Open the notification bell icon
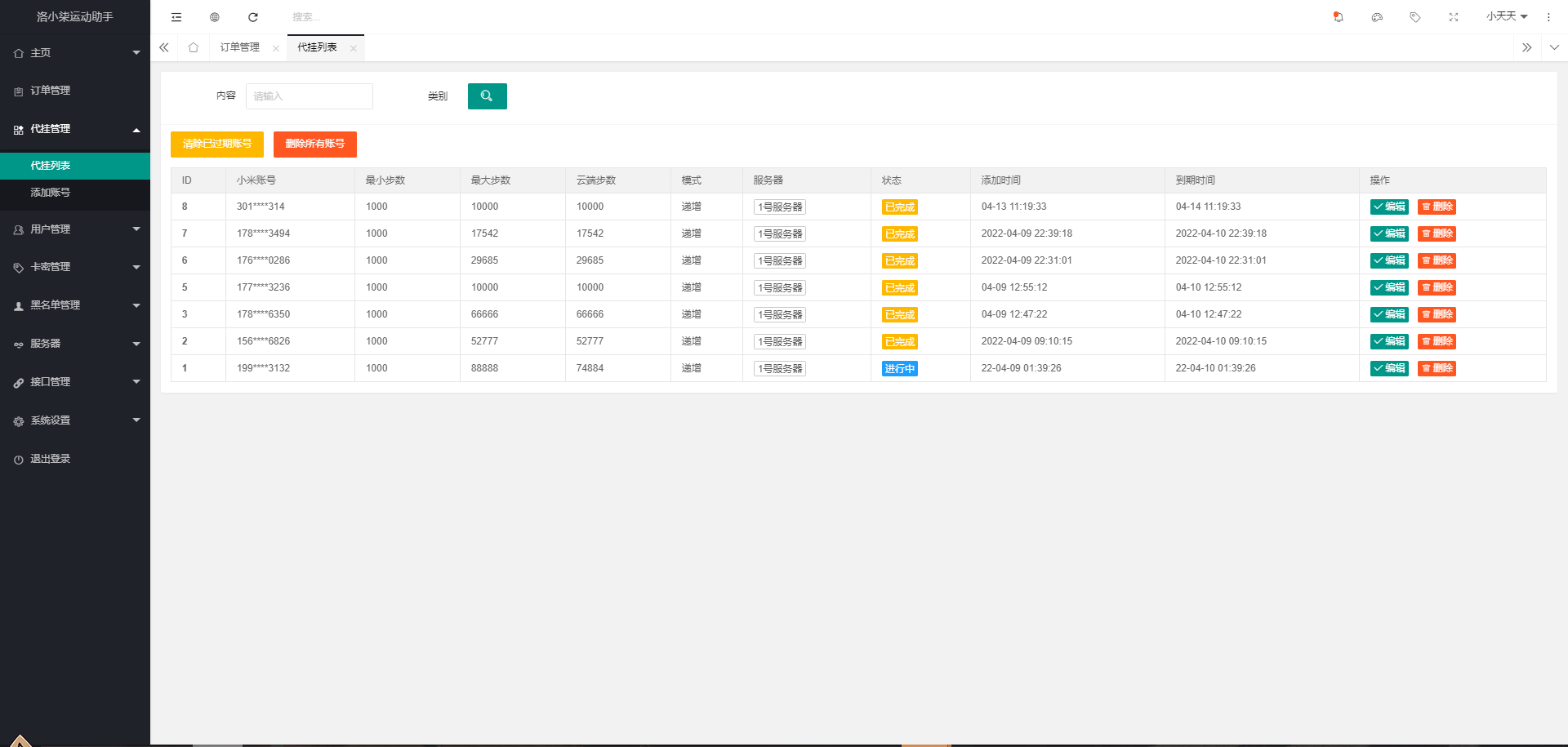The image size is (1568, 747). tap(1338, 17)
